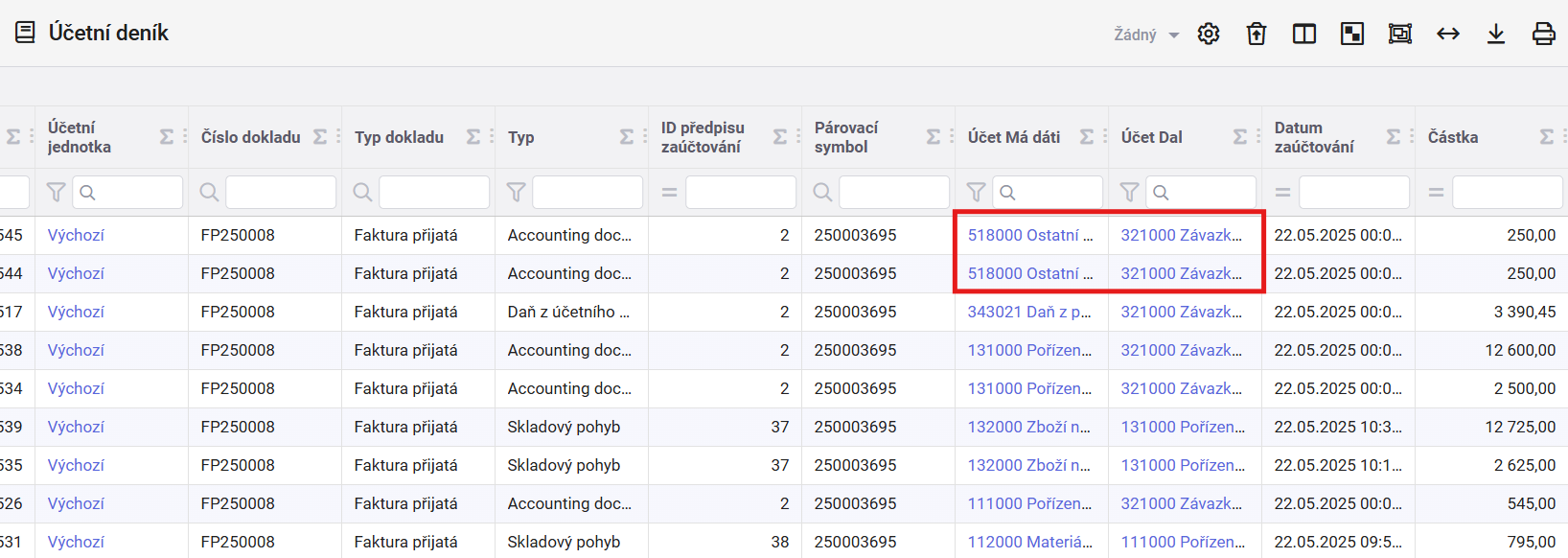Click sigma icon in Účet Dal header
Viewport: 1568px width, 558px height.
(1240, 137)
